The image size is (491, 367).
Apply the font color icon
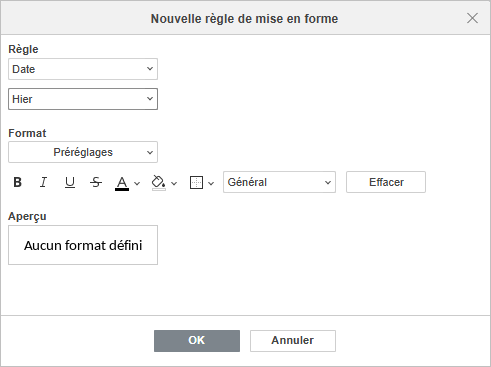point(122,183)
